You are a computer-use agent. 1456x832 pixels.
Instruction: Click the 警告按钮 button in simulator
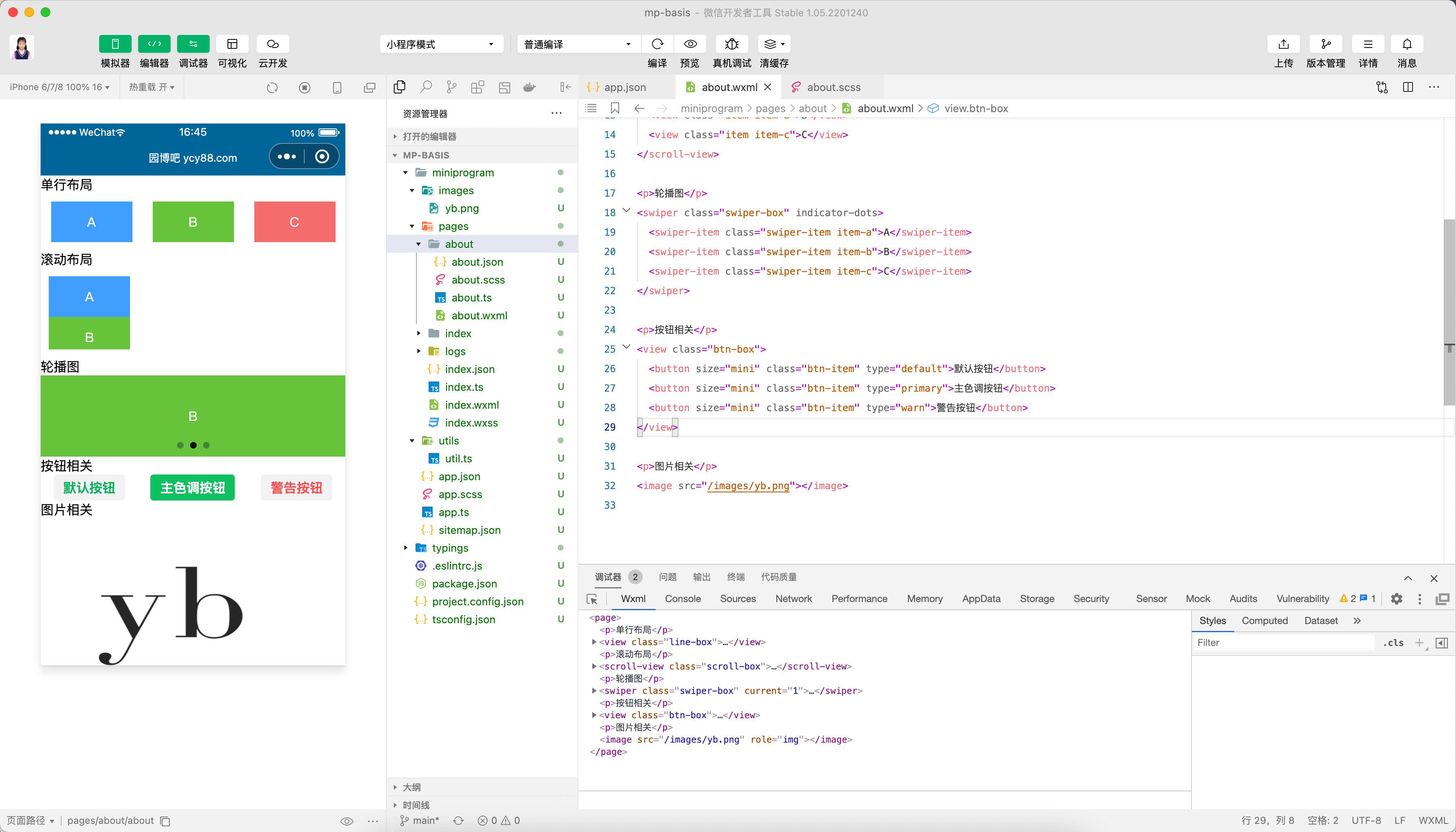(297, 487)
